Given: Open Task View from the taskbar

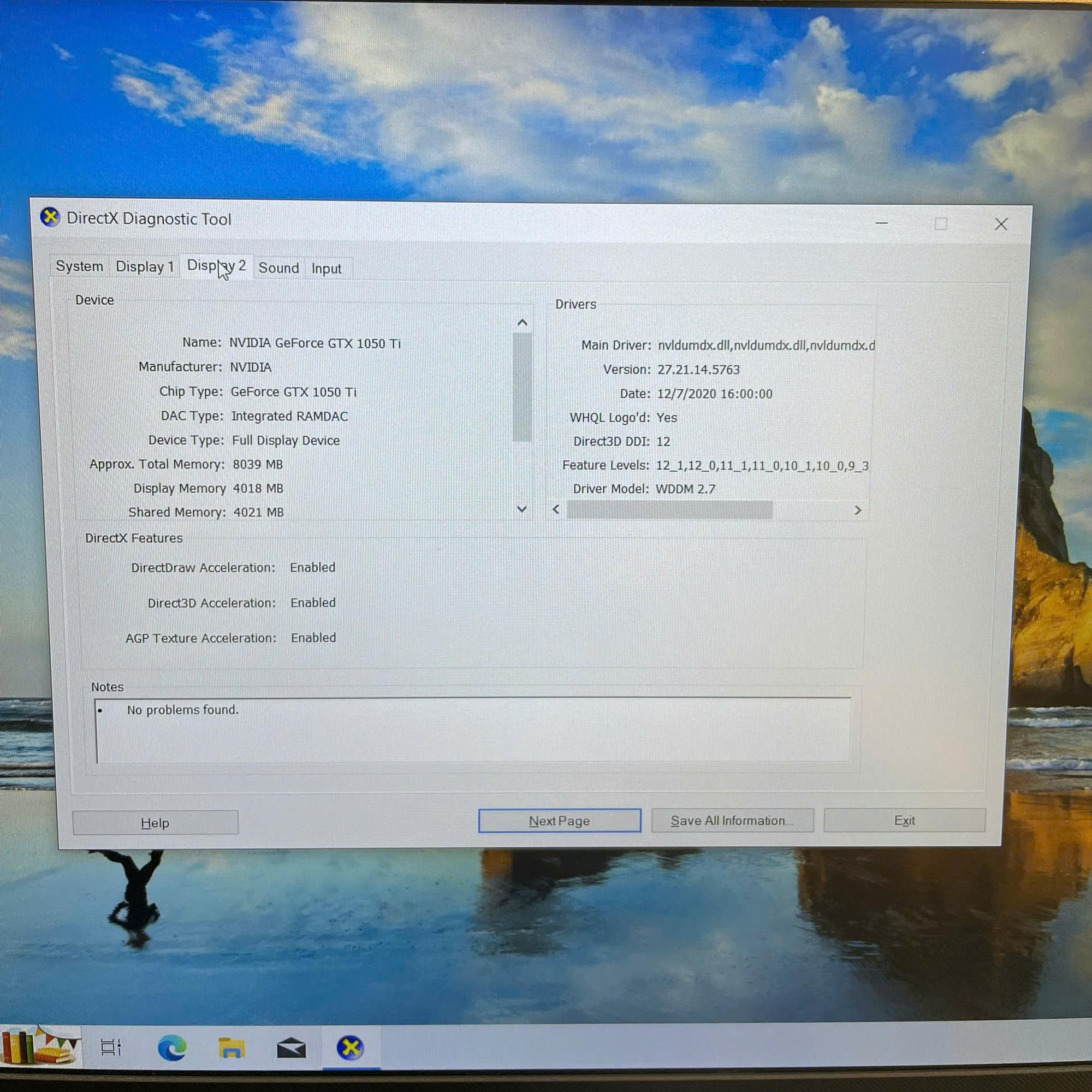Looking at the screenshot, I should (111, 1046).
